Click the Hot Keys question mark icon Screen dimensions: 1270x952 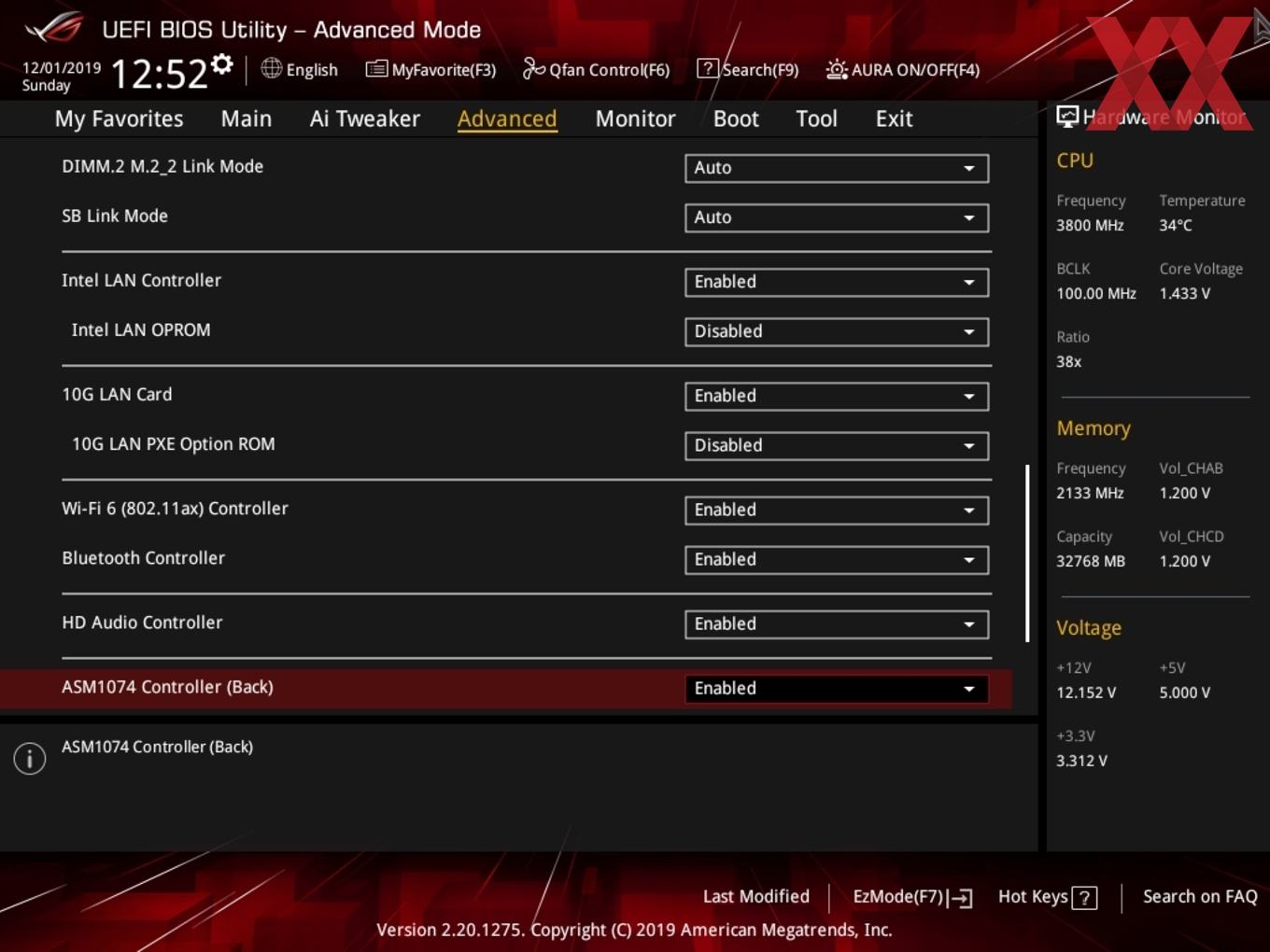(1084, 898)
